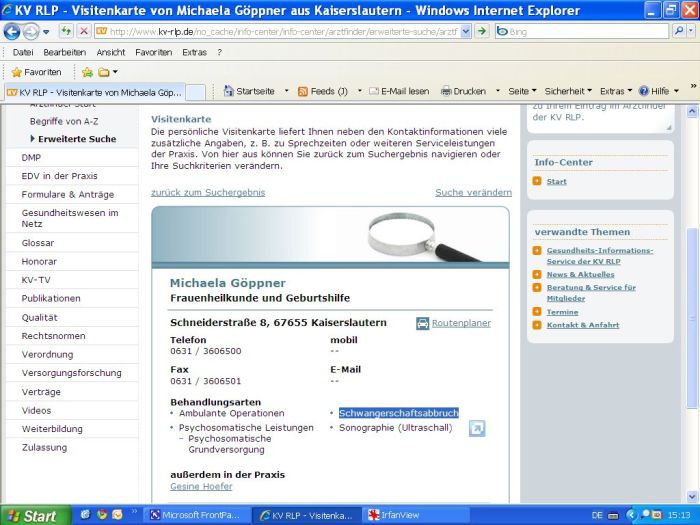Open the Favoriten menu
Image resolution: width=700 pixels, height=525 pixels.
[154, 52]
